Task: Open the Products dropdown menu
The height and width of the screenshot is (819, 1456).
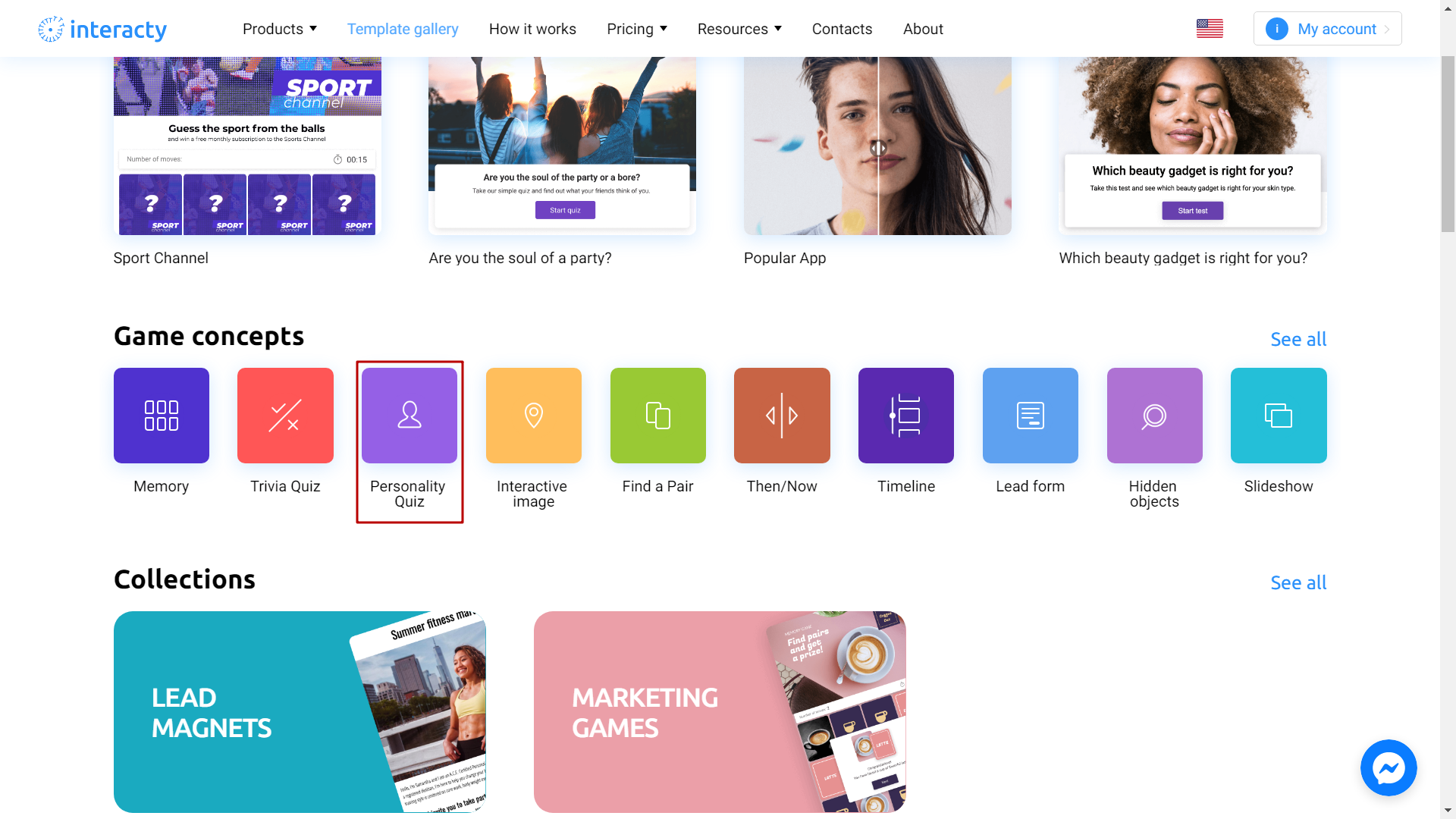Action: click(280, 29)
